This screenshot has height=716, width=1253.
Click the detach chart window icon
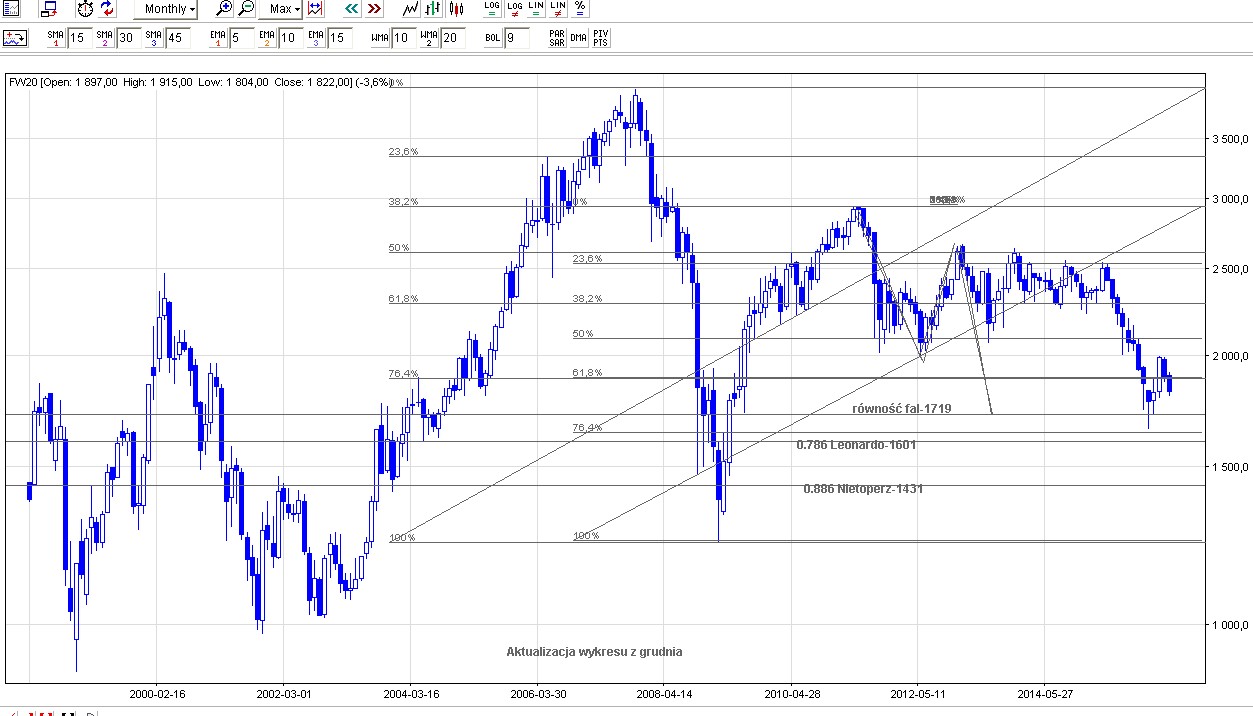[48, 9]
